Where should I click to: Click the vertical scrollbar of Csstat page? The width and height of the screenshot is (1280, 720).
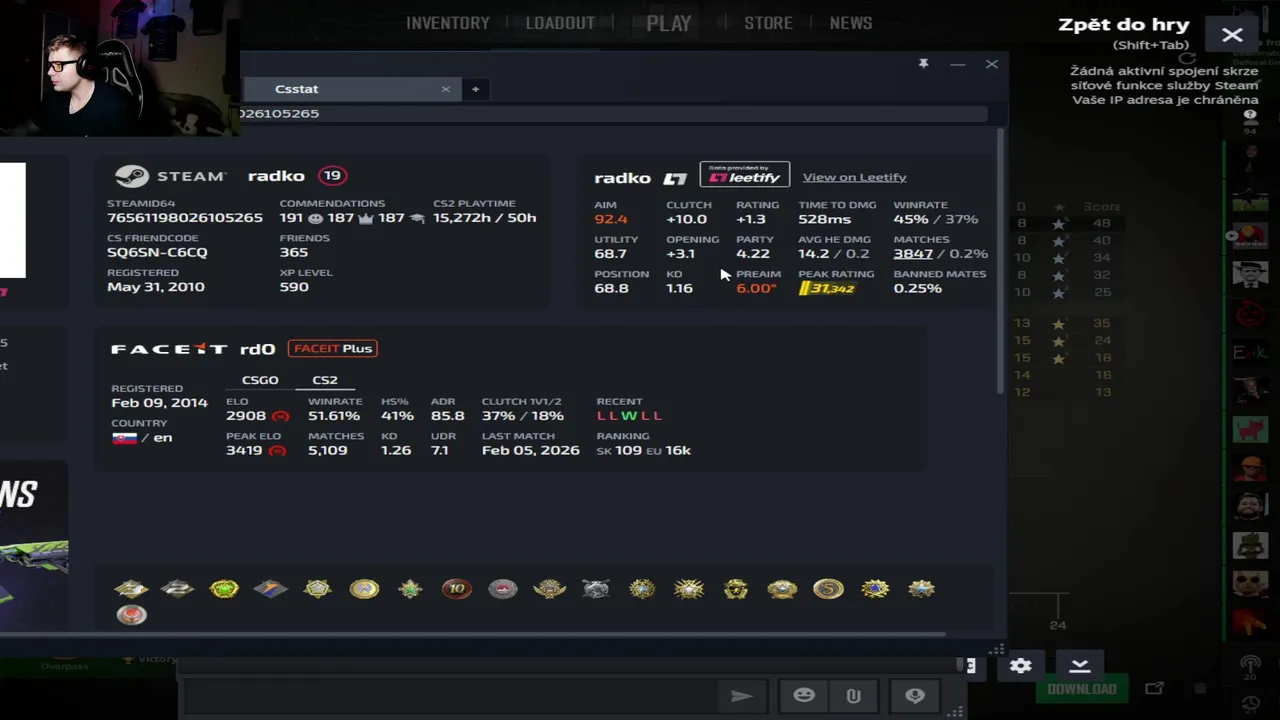pyautogui.click(x=1000, y=260)
